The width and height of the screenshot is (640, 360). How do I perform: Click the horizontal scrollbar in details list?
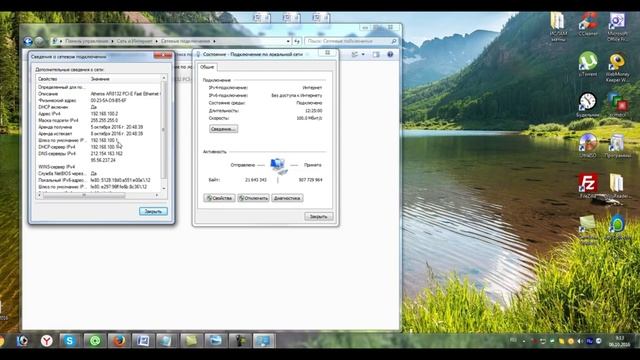coord(99,196)
